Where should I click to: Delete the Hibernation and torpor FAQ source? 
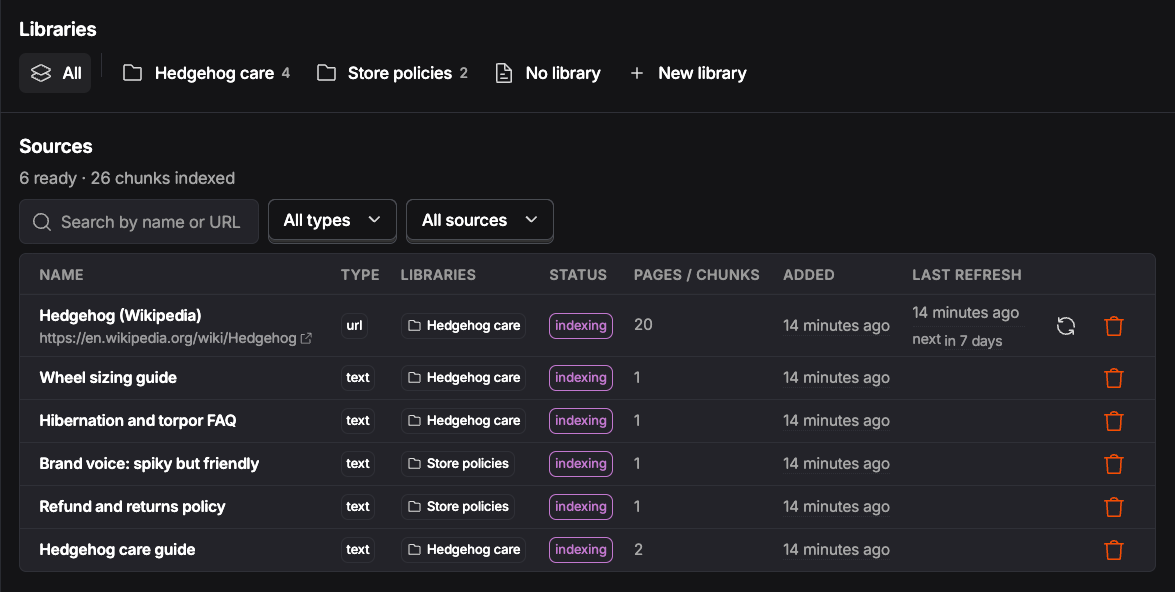1114,421
